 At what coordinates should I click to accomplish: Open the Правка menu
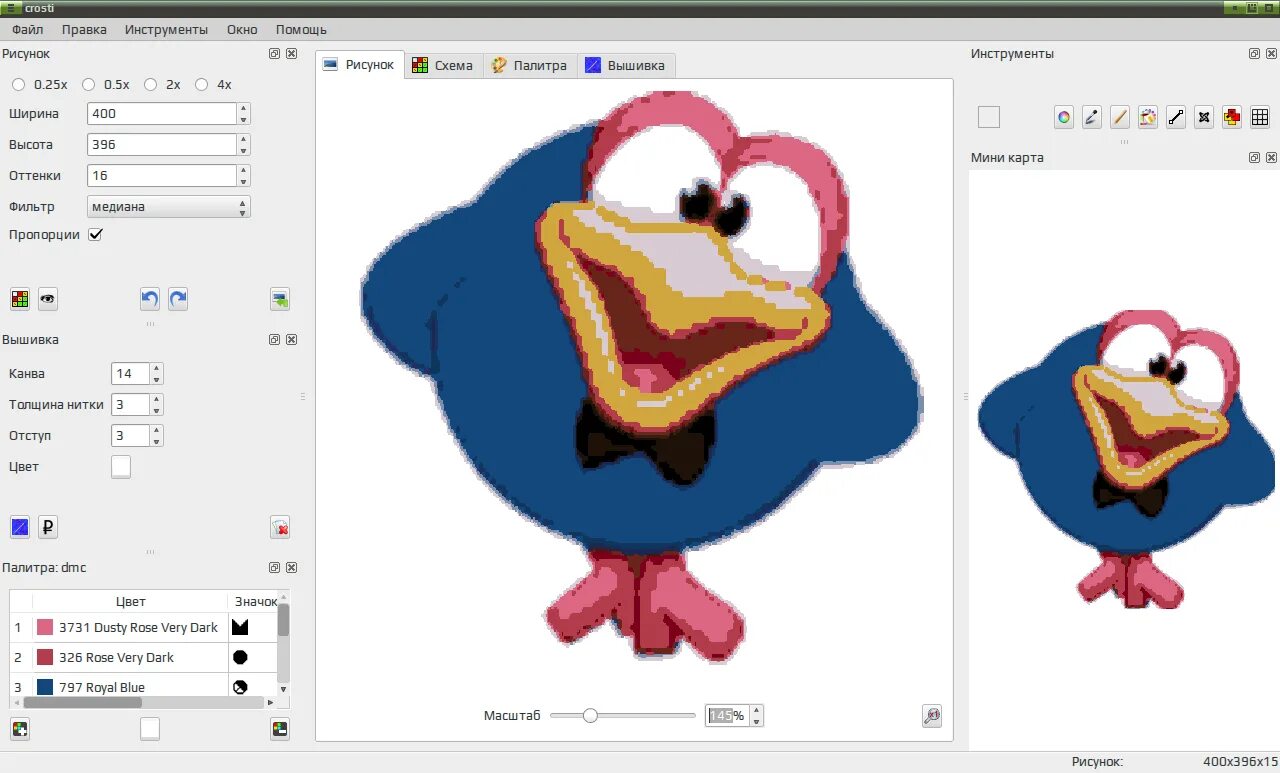pos(84,30)
